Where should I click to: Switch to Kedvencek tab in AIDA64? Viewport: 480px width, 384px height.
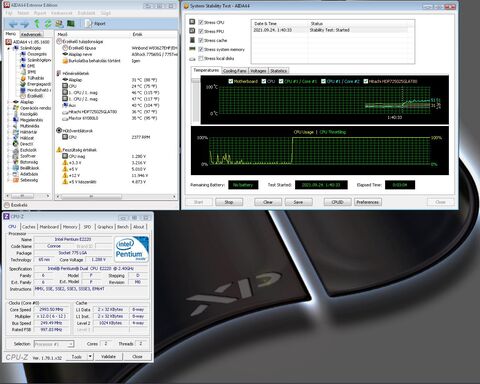pos(31,35)
